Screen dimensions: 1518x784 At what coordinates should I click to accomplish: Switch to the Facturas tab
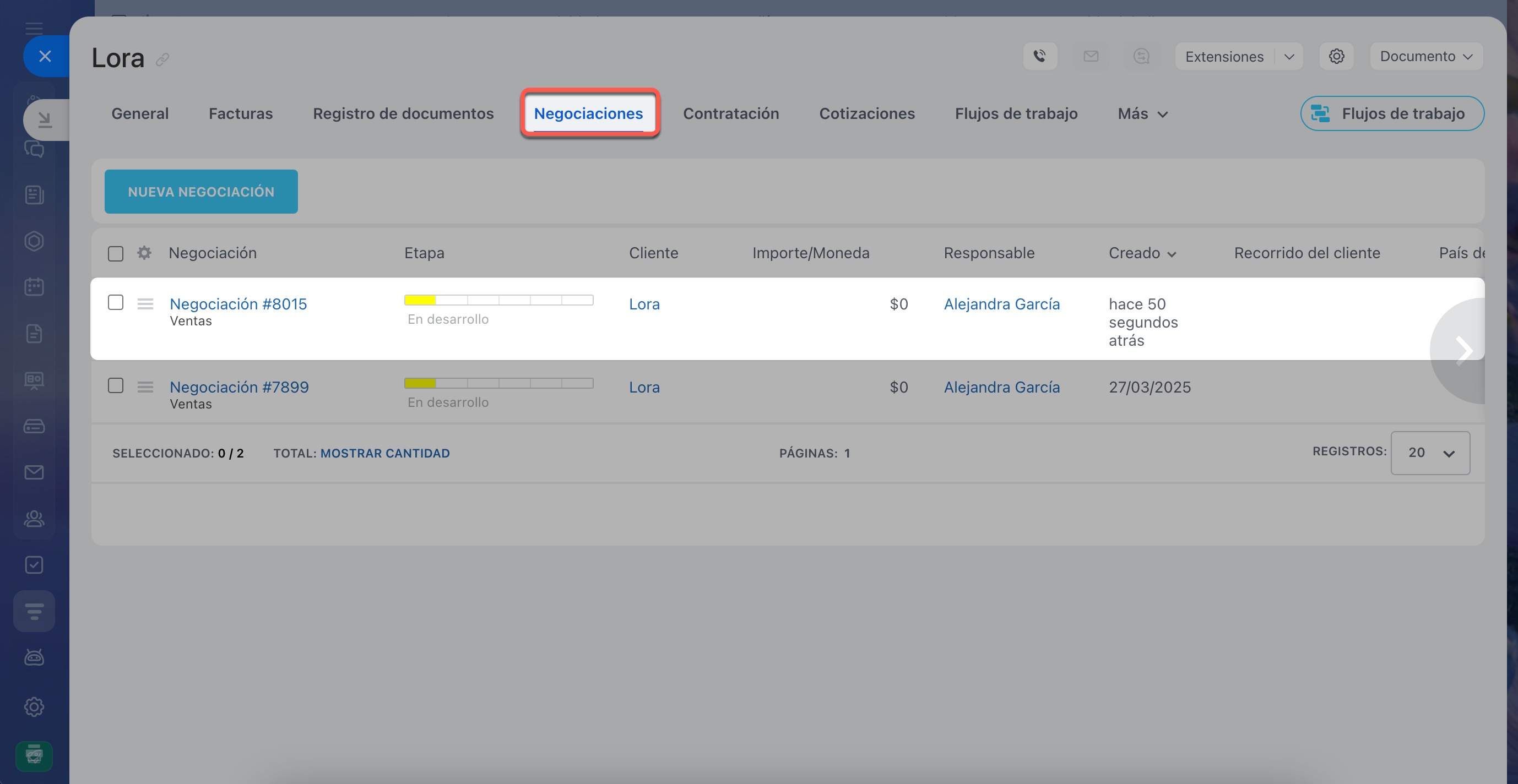[x=241, y=113]
